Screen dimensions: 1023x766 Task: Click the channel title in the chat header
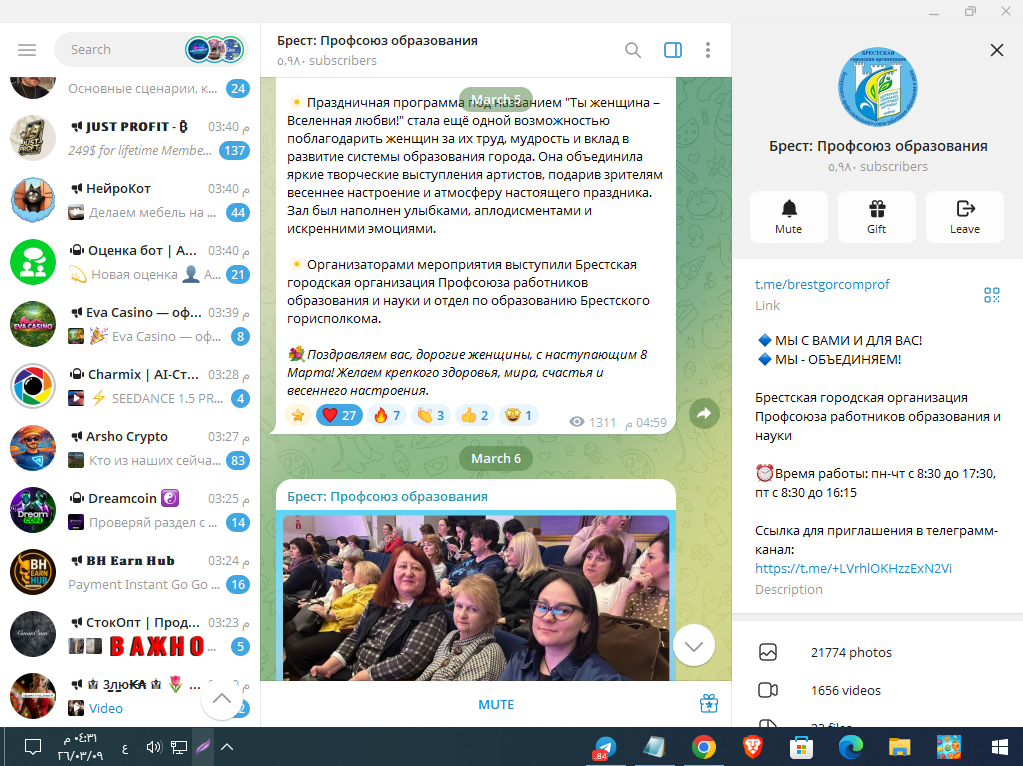point(377,40)
